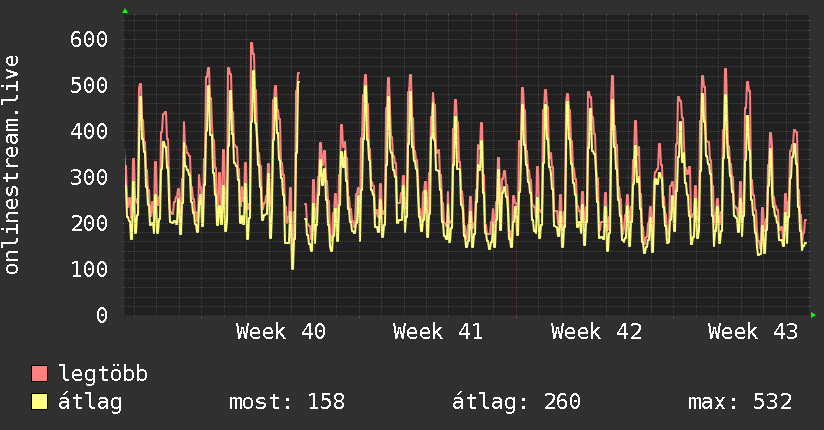Viewport: 824px width, 430px height.
Task: Click the 500 y-axis label
Action: coord(89,85)
